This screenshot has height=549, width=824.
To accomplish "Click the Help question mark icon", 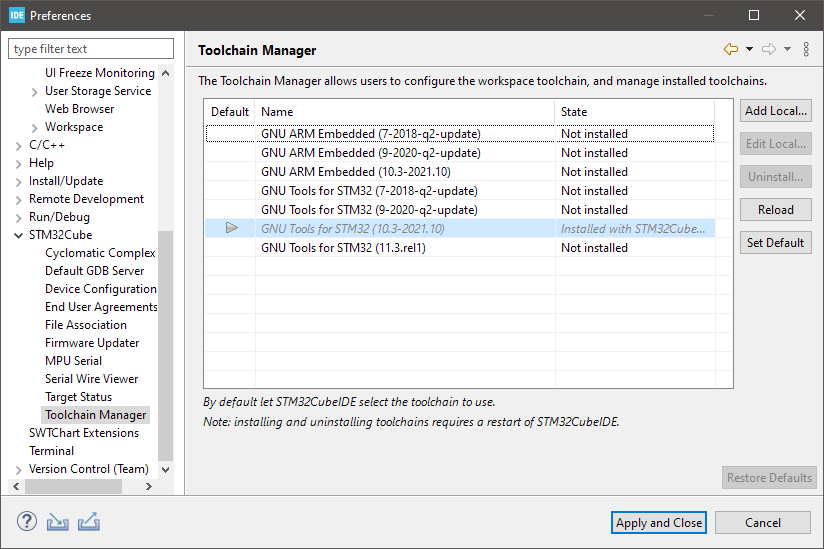I will click(27, 521).
